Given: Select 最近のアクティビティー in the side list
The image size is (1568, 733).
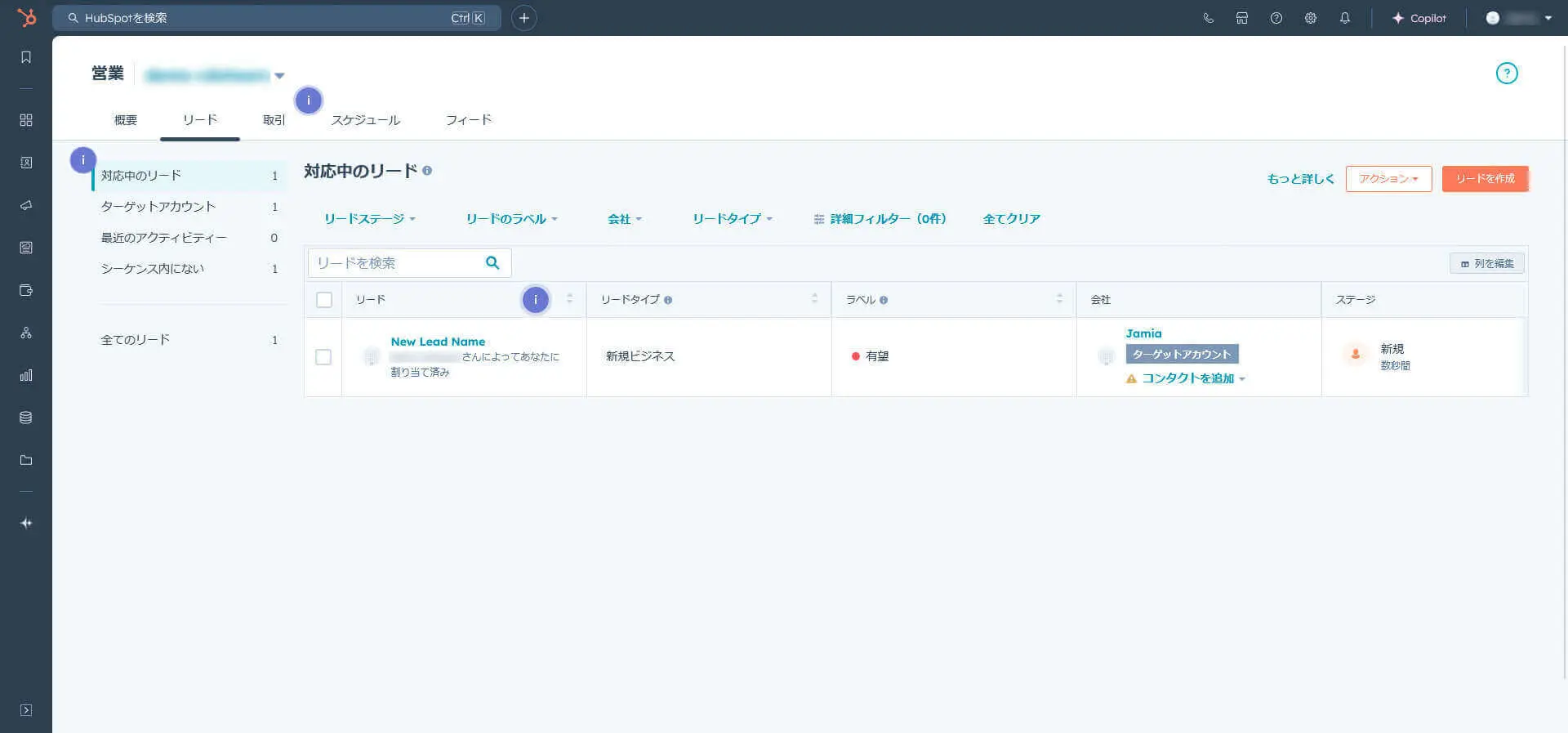Looking at the screenshot, I should pos(189,238).
